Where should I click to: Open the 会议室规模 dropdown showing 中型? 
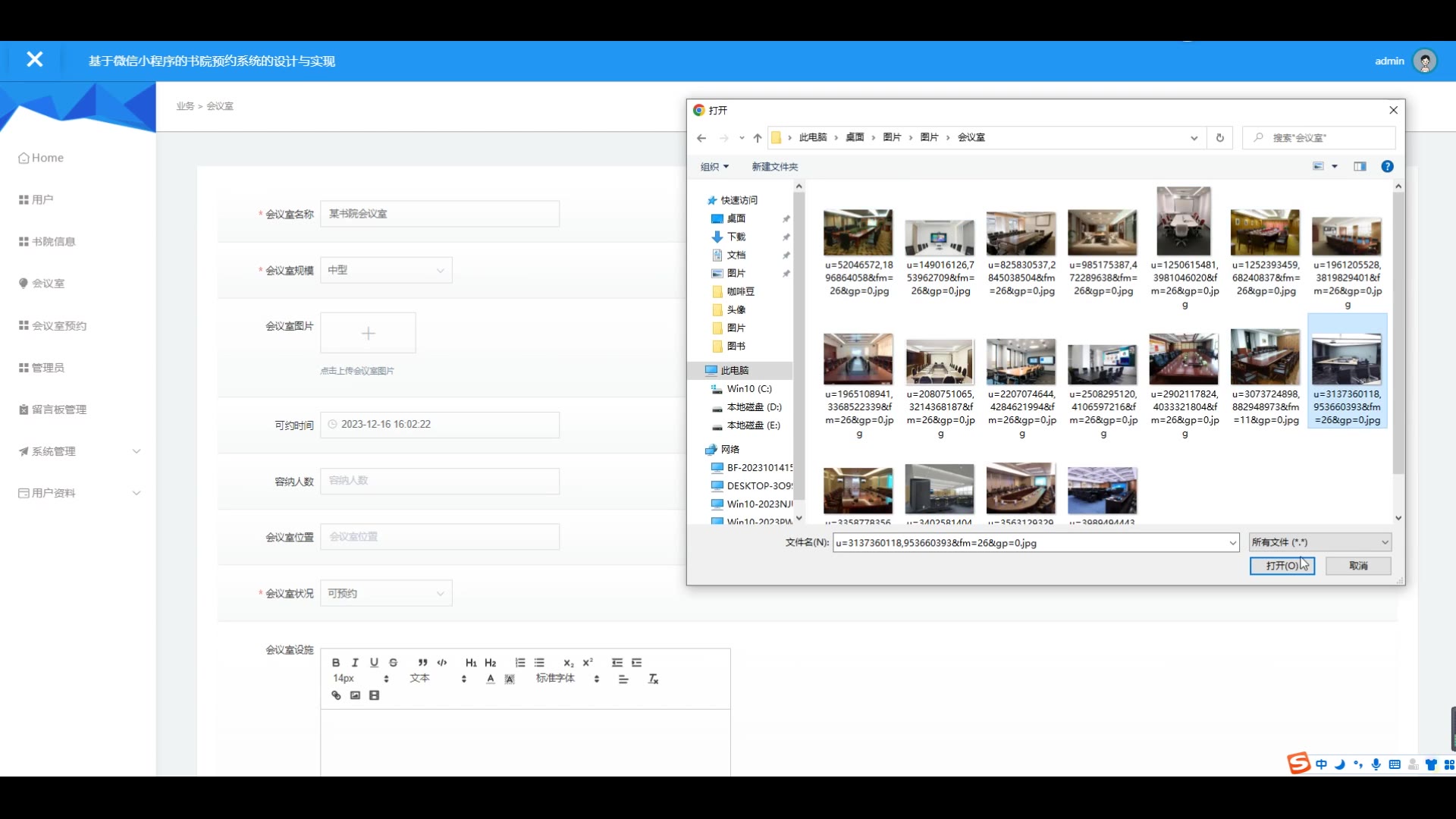click(386, 270)
